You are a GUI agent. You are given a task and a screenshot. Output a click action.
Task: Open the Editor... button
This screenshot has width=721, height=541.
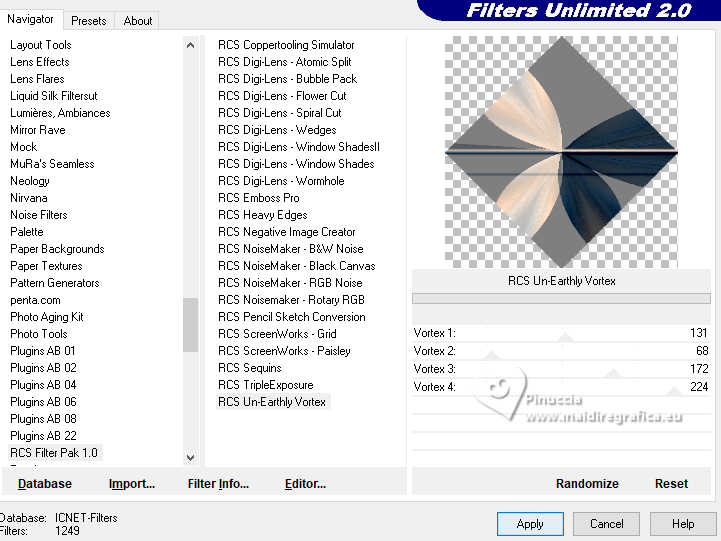click(305, 484)
